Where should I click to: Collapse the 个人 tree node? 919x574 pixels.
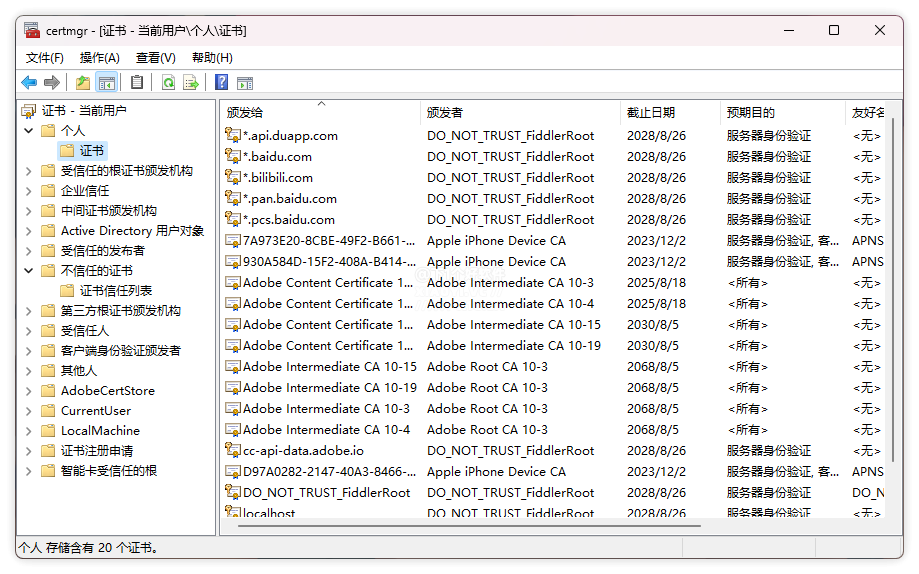(x=29, y=131)
